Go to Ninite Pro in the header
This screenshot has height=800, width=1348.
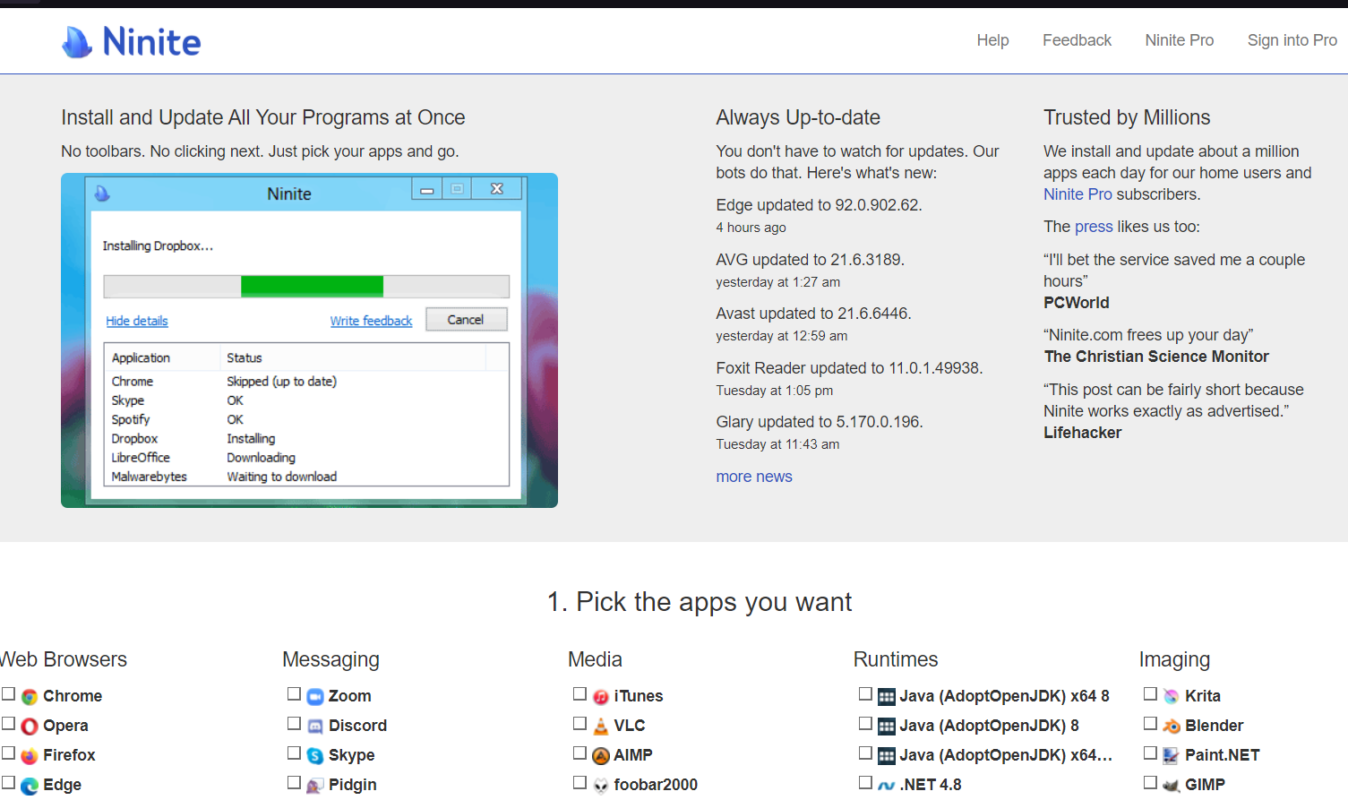coord(1179,40)
